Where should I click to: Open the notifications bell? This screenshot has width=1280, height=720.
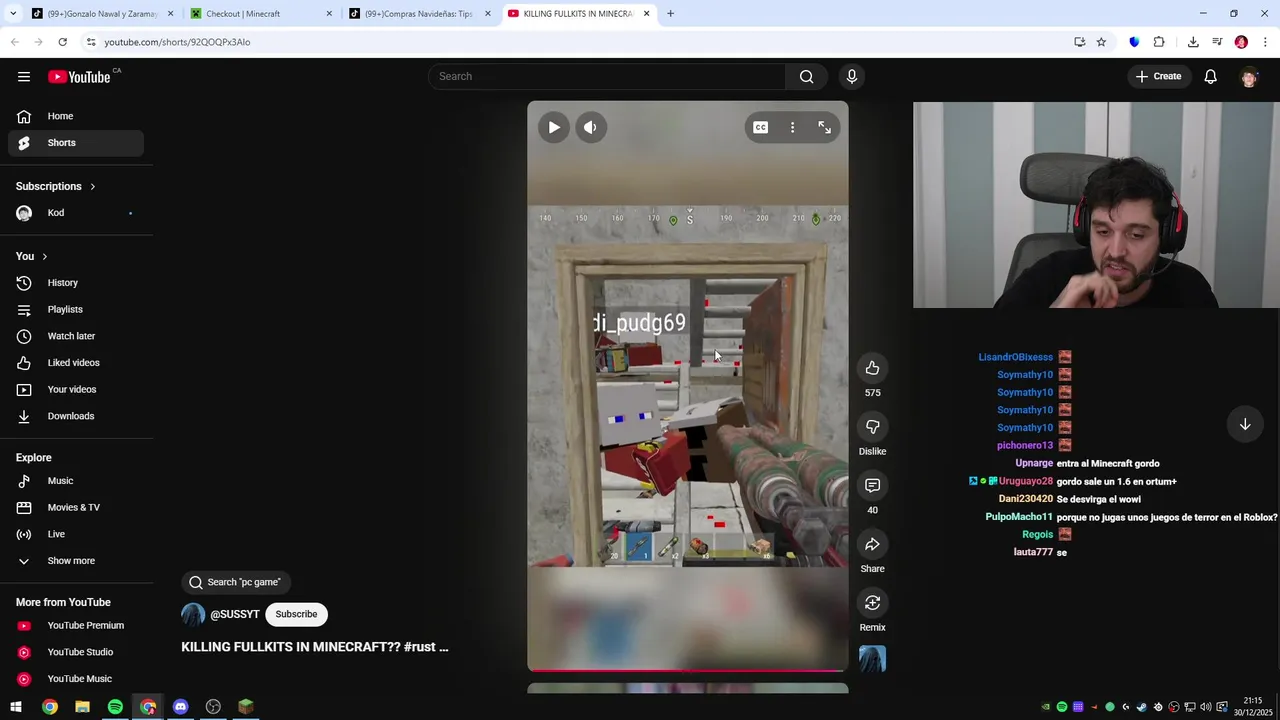(1210, 77)
